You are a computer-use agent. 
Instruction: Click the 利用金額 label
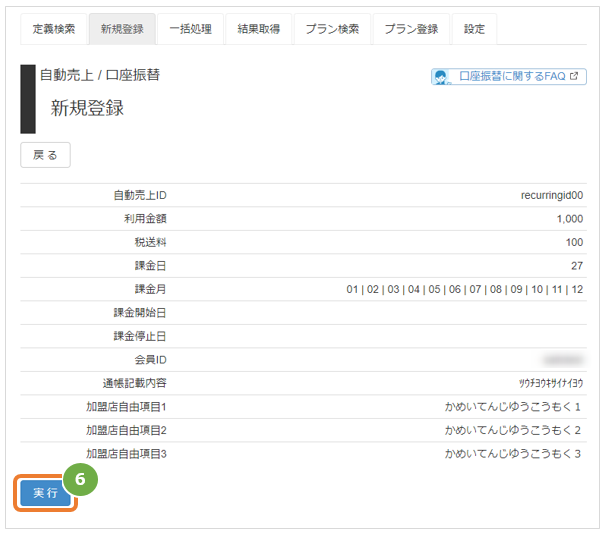point(145,219)
